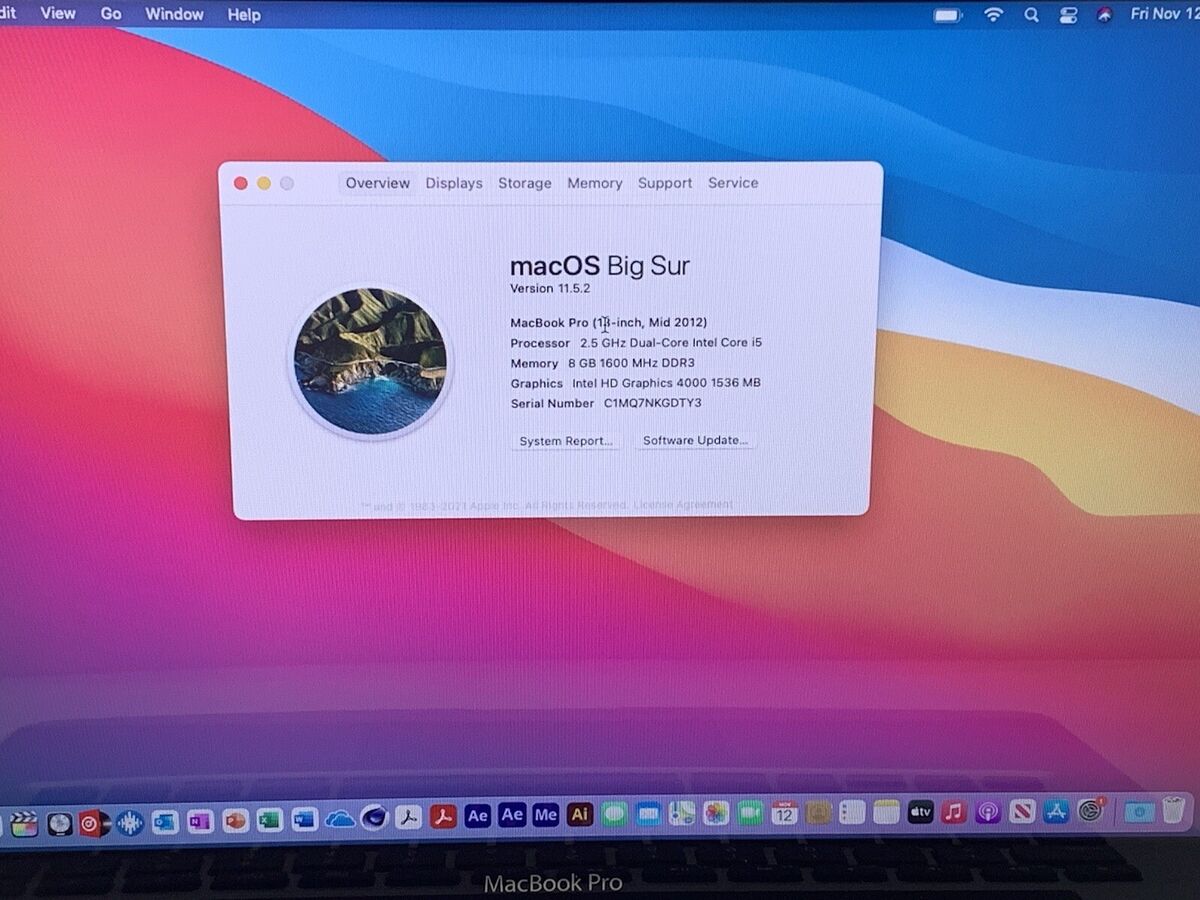
Task: Click the battery status menu bar icon
Action: pyautogui.click(x=947, y=15)
